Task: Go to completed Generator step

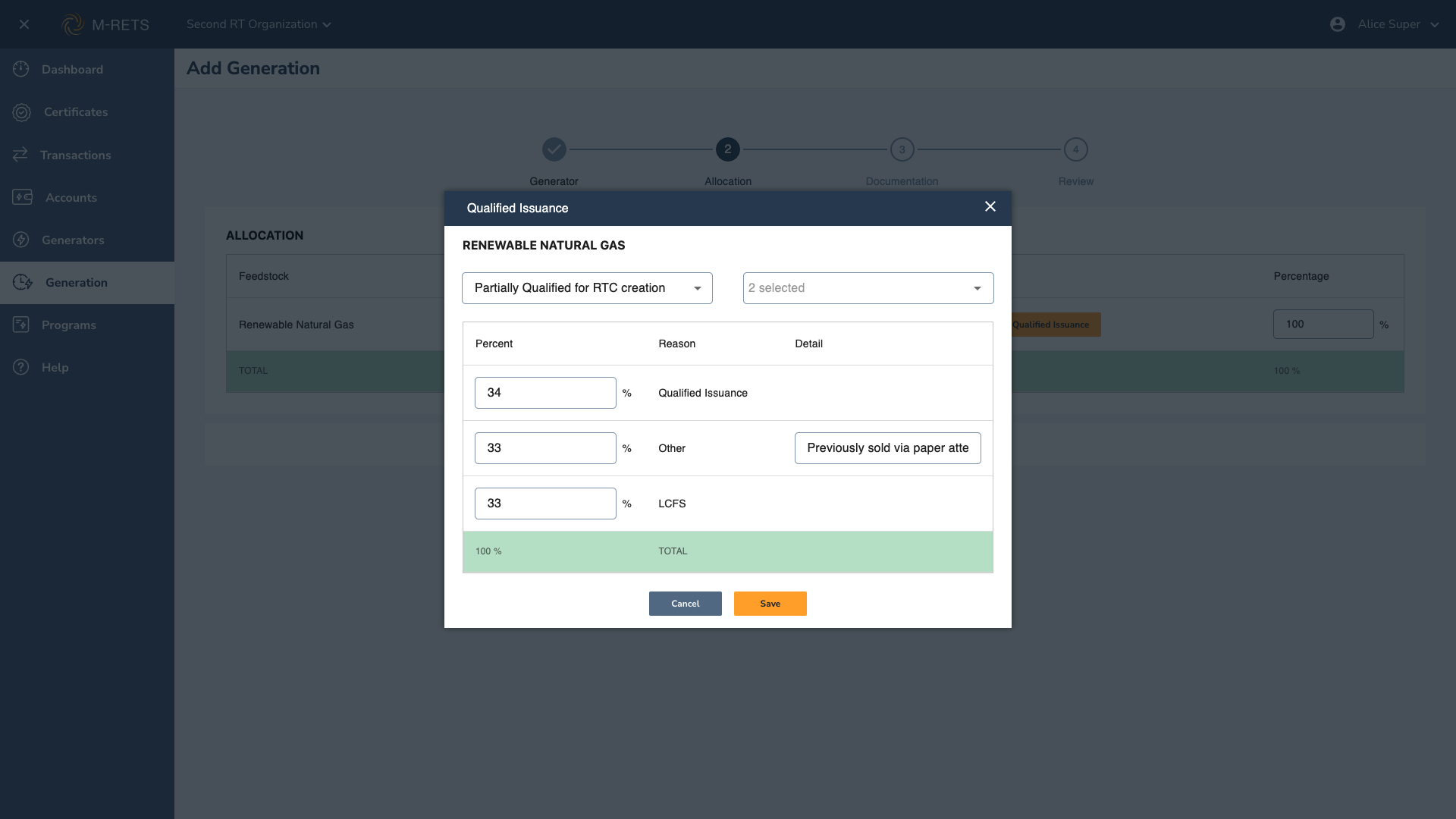Action: (554, 149)
